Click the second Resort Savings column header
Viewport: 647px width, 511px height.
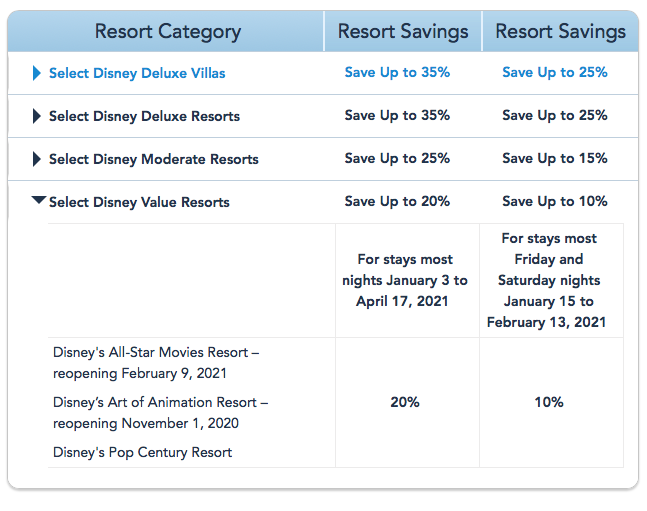pyautogui.click(x=560, y=31)
